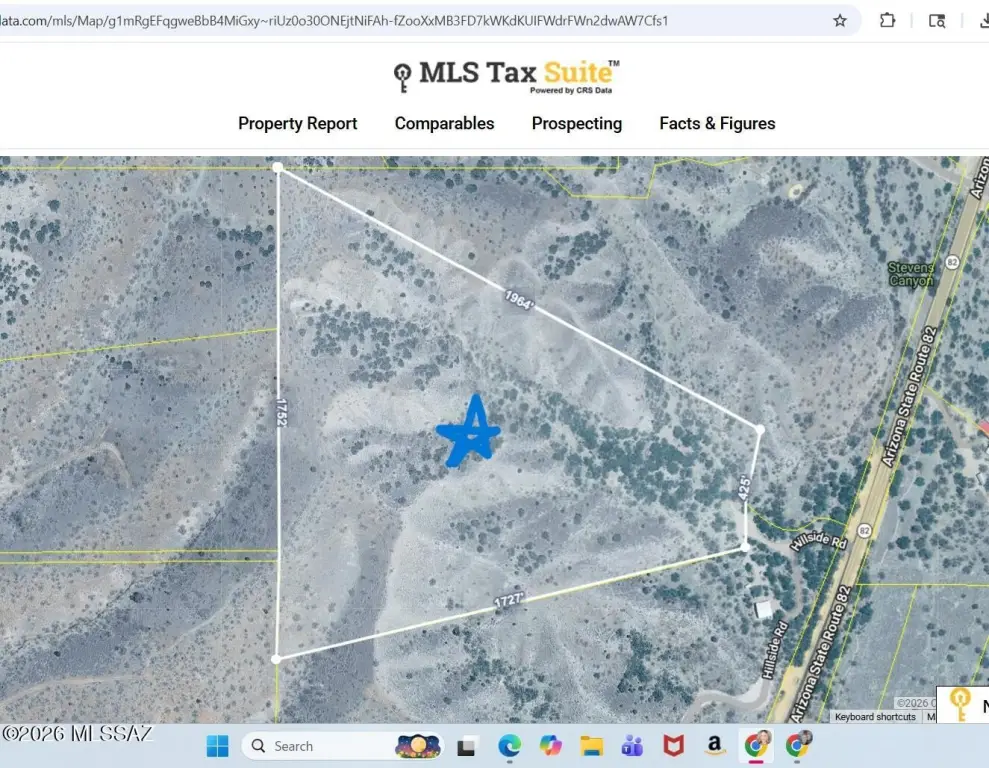The image size is (989, 768).
Task: Click the 1752' parcel boundary label
Action: click(281, 412)
